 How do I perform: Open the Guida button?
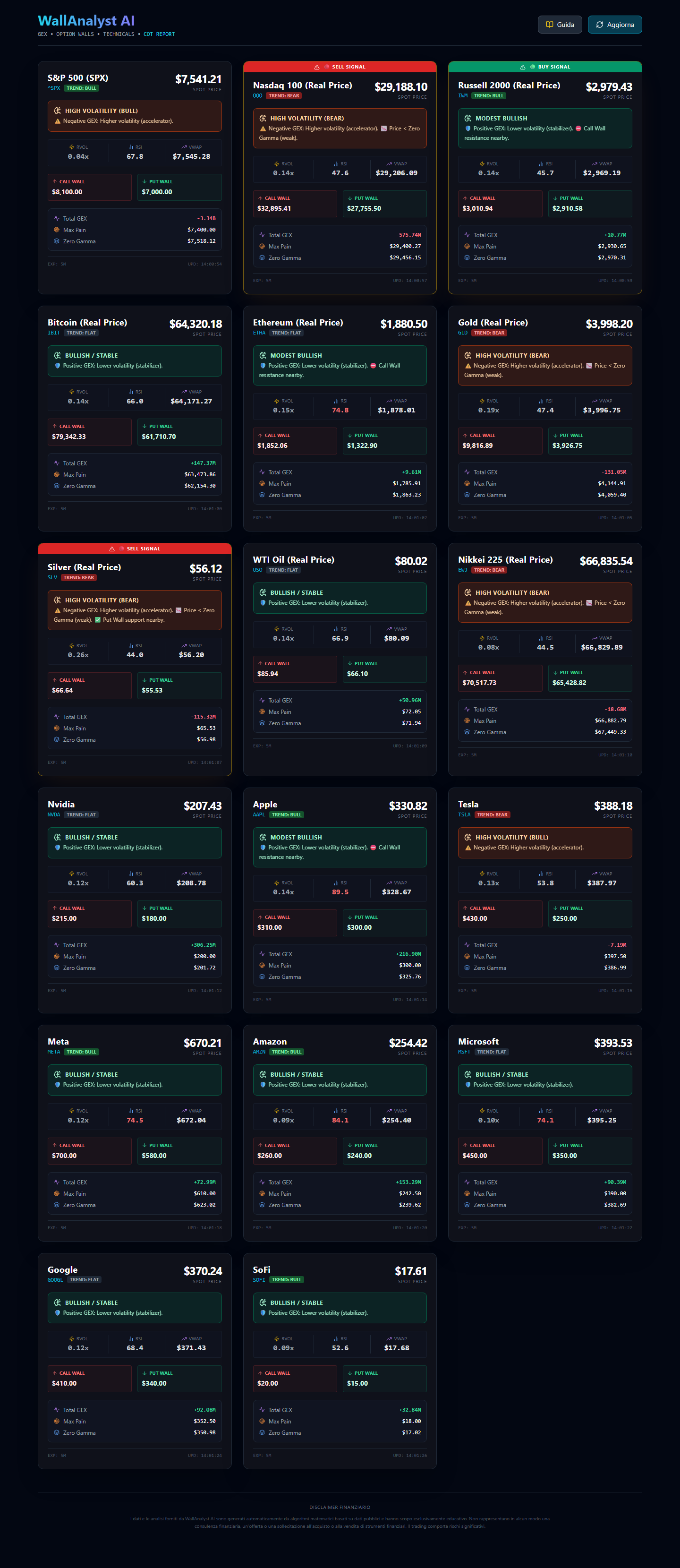coord(560,25)
